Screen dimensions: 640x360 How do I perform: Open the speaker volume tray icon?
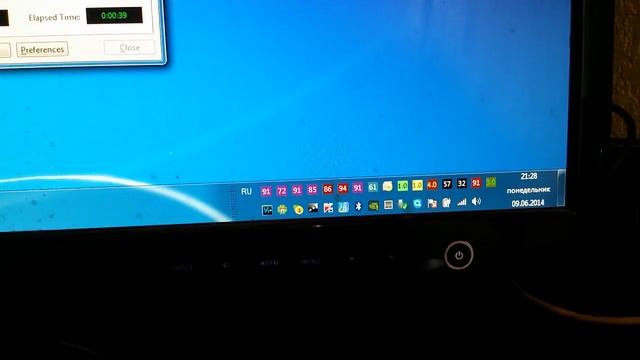pos(476,201)
